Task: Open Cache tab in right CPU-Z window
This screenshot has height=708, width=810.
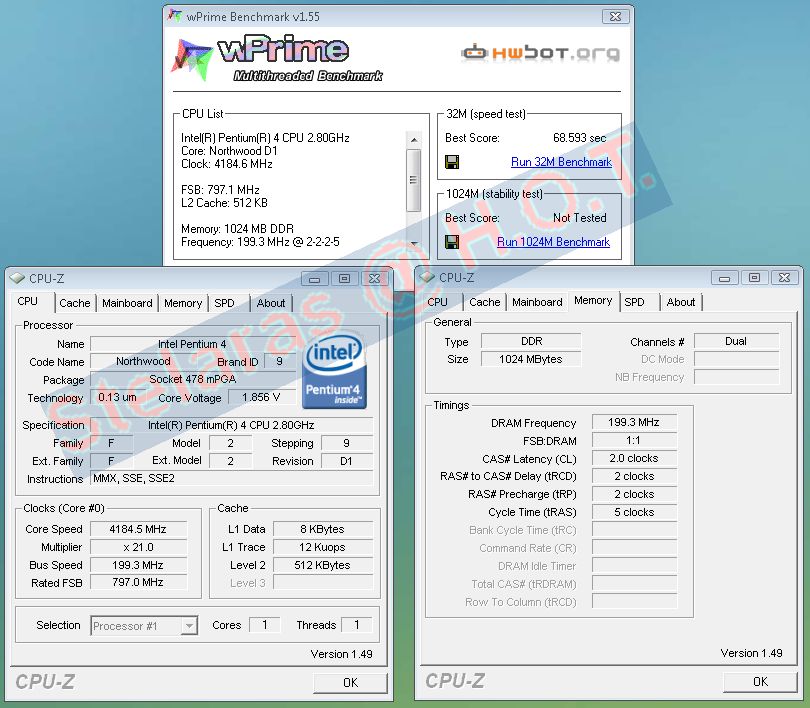Action: click(485, 302)
